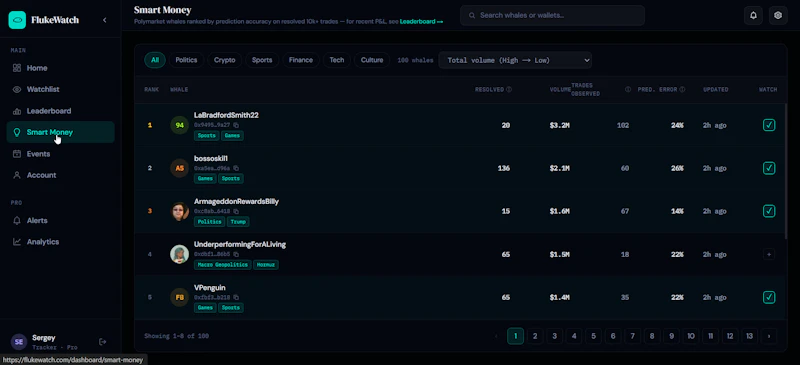The height and width of the screenshot is (365, 800).
Task: Add UnderperformingForALiving to watchlist with plus
Action: pos(768,254)
